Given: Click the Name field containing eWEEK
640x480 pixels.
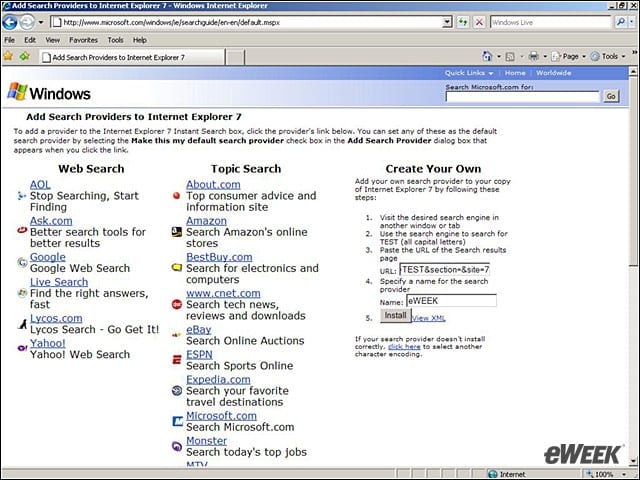Looking at the screenshot, I should pyautogui.click(x=451, y=301).
